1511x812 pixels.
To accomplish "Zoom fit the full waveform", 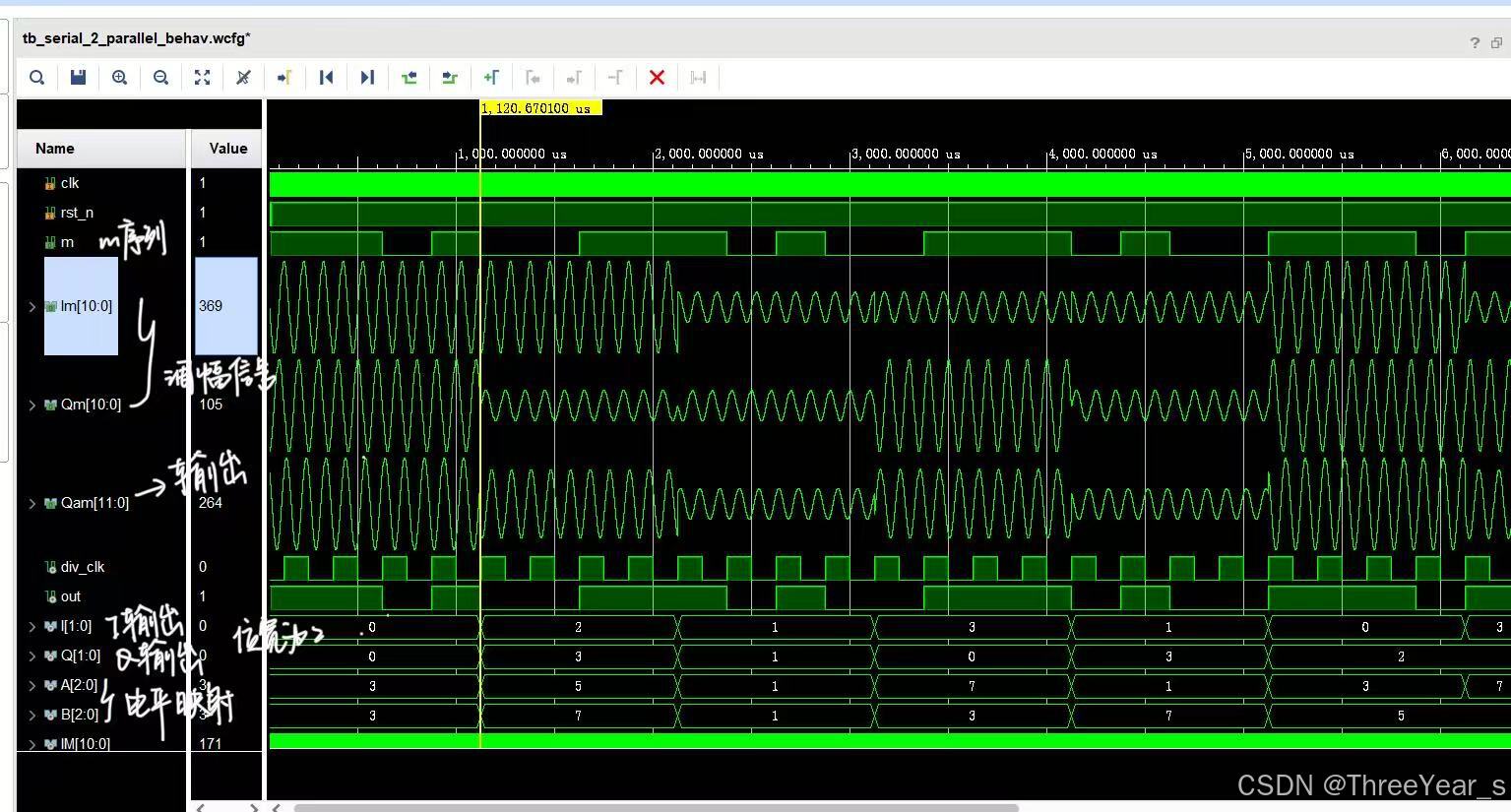I will pos(202,78).
